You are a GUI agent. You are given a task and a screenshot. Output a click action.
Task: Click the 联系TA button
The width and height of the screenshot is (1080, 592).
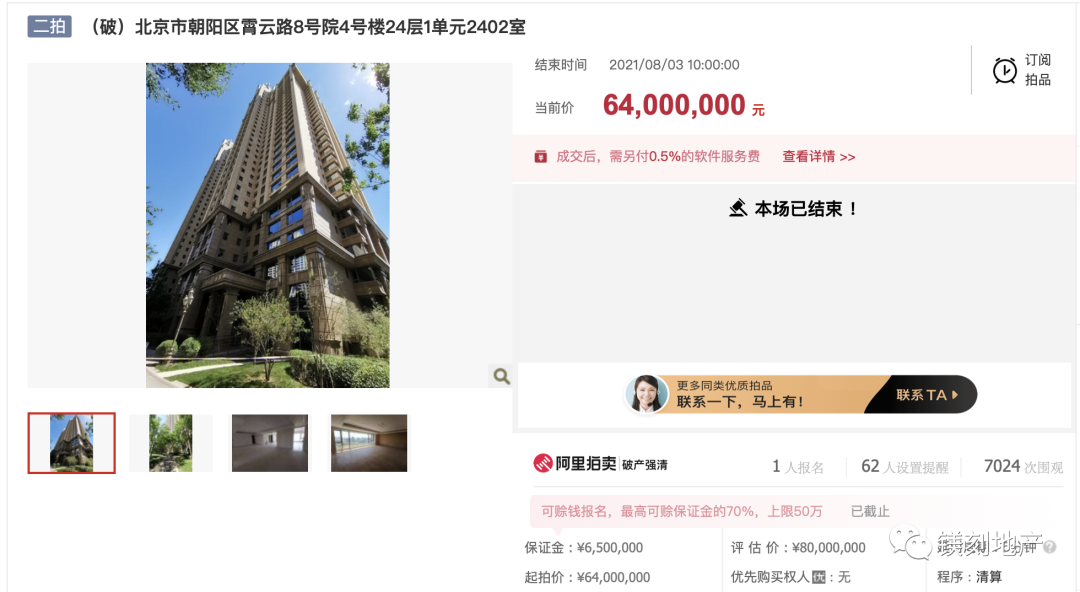tap(926, 395)
